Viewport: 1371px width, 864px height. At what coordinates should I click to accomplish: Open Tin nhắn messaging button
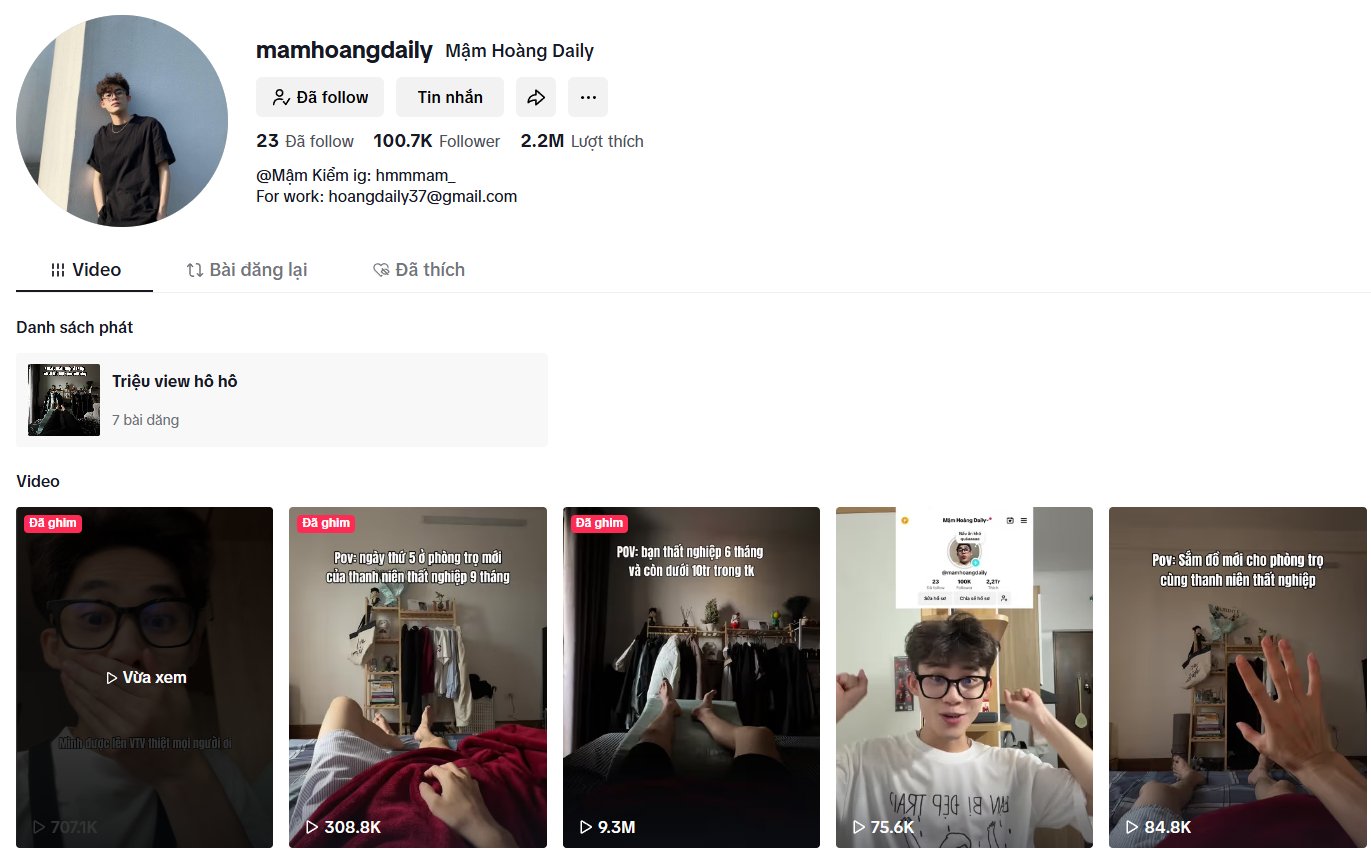[x=450, y=97]
